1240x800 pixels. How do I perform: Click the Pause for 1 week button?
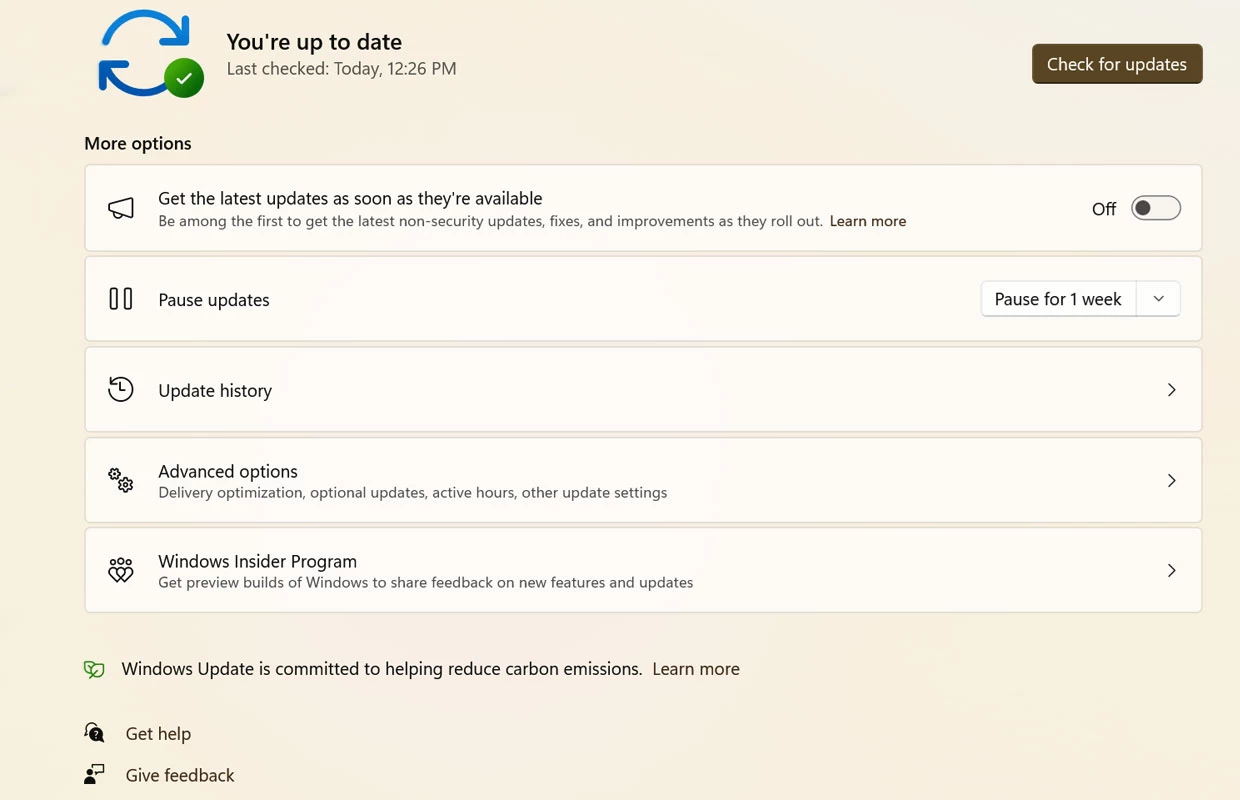click(x=1058, y=299)
